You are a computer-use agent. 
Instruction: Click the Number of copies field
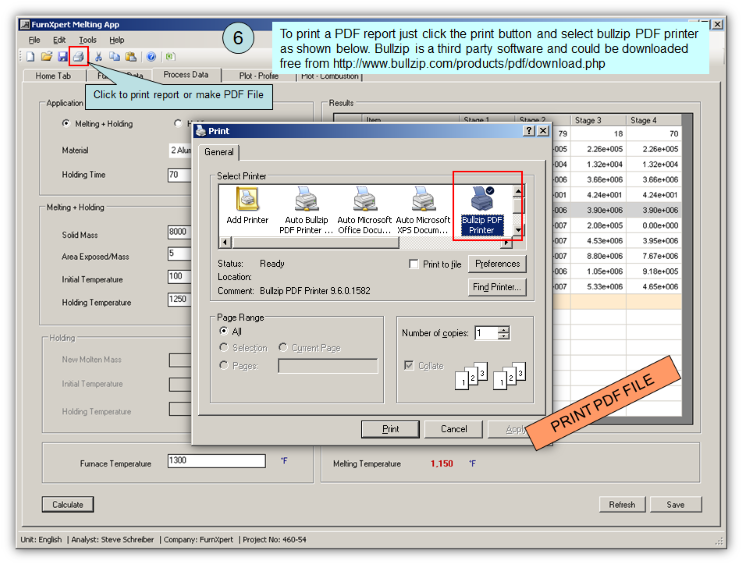[487, 333]
